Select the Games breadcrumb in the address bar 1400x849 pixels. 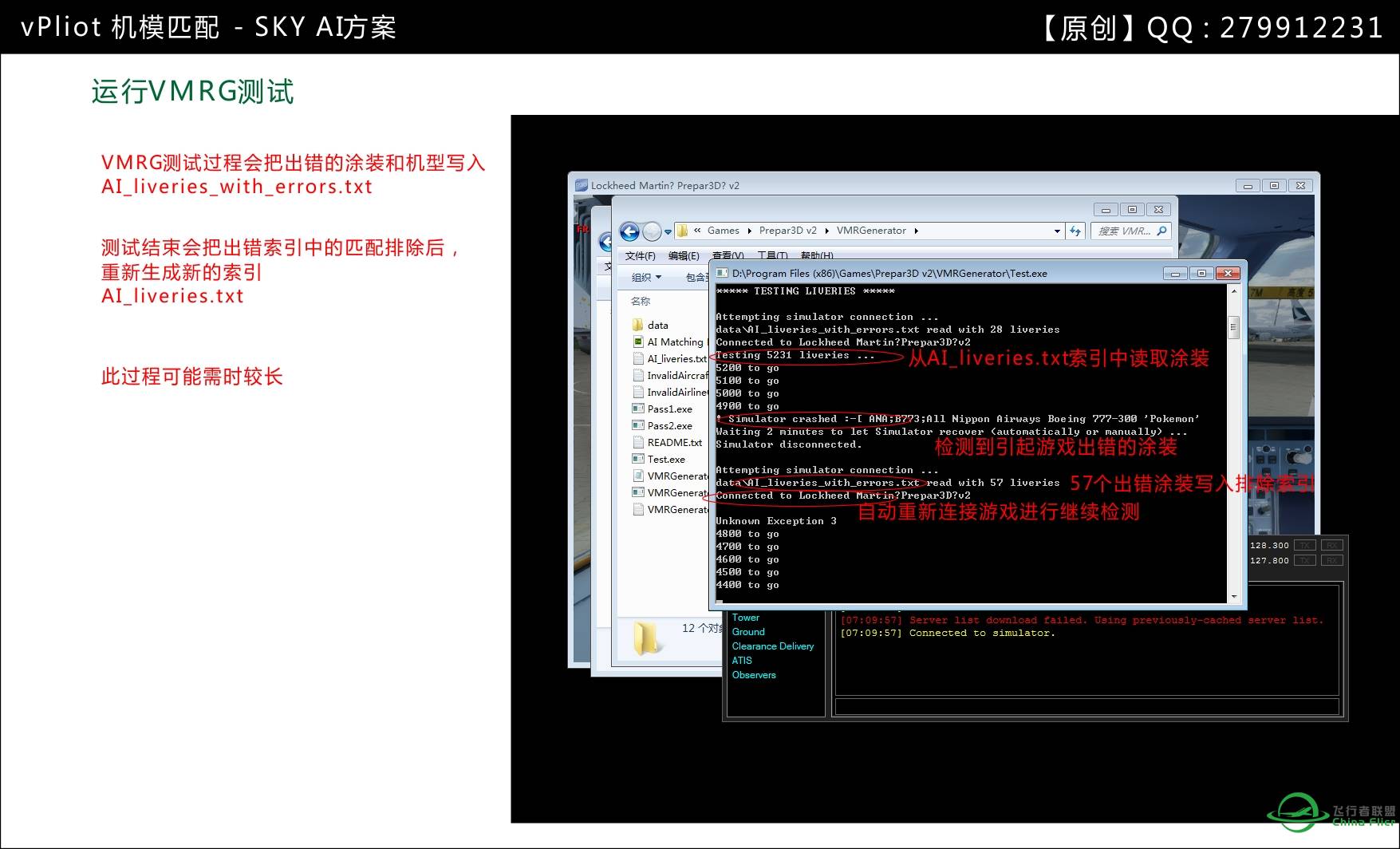point(723,231)
